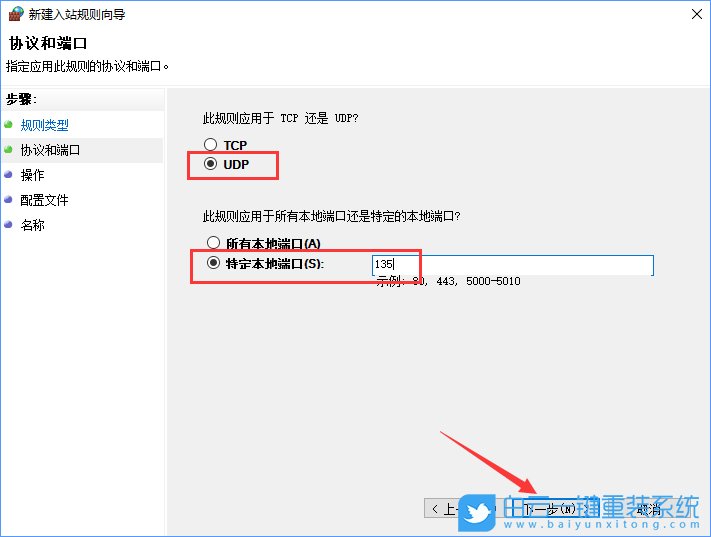Select the 操作 step in sidebar

[x=32, y=175]
